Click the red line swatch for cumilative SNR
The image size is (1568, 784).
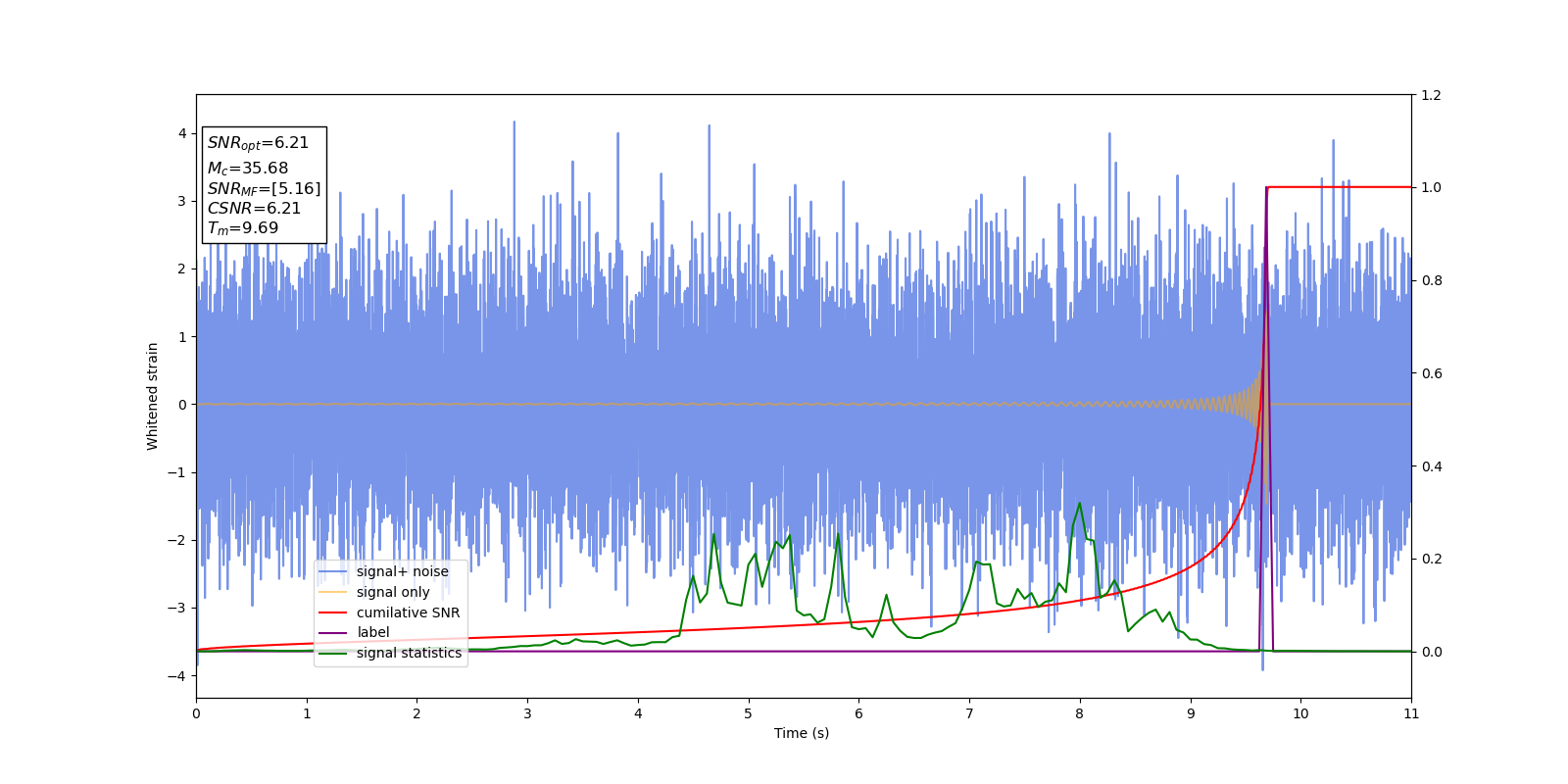pos(333,612)
